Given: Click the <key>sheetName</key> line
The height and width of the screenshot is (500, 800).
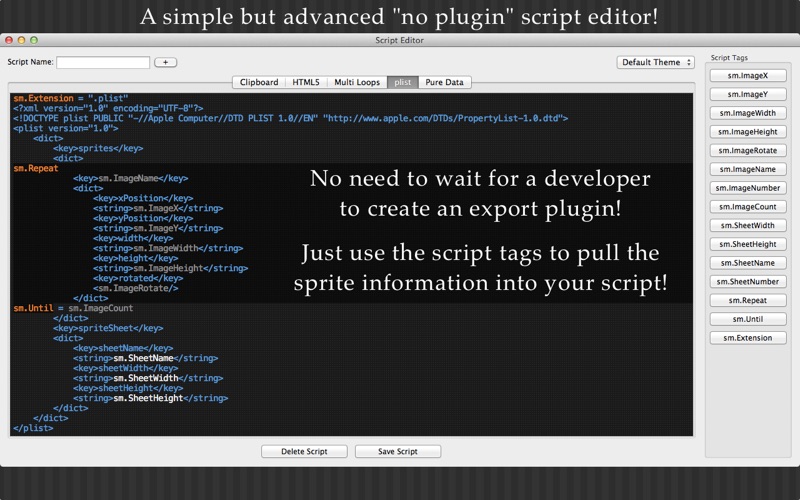Looking at the screenshot, I should [123, 348].
